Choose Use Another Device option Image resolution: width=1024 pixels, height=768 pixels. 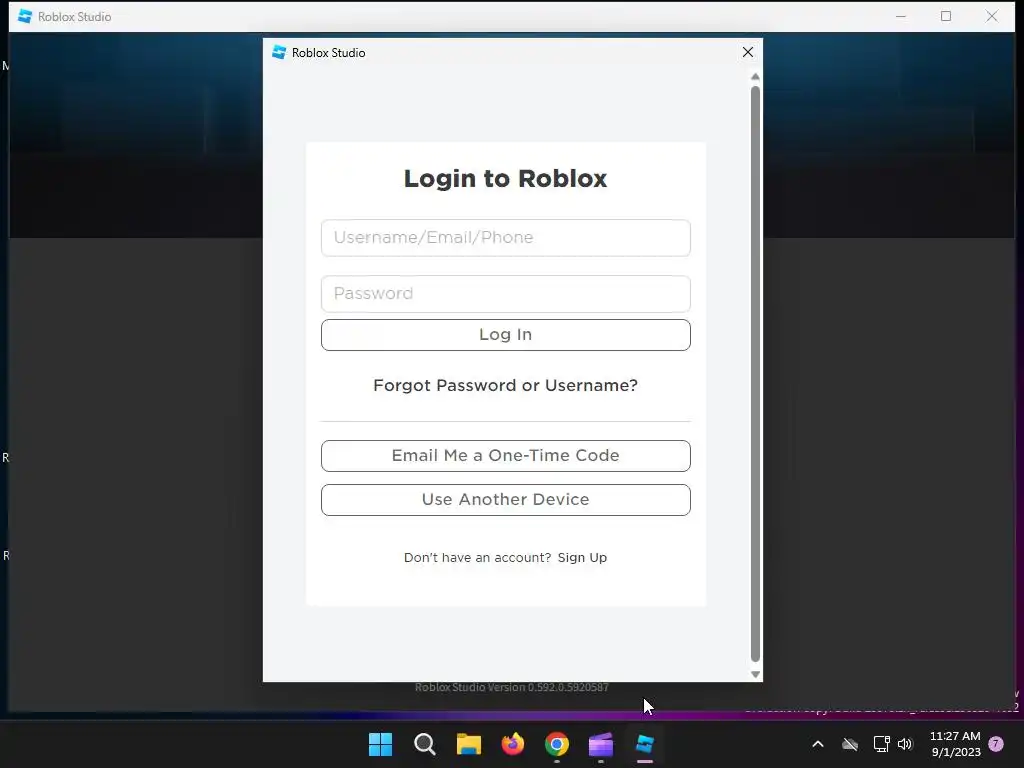pos(505,500)
